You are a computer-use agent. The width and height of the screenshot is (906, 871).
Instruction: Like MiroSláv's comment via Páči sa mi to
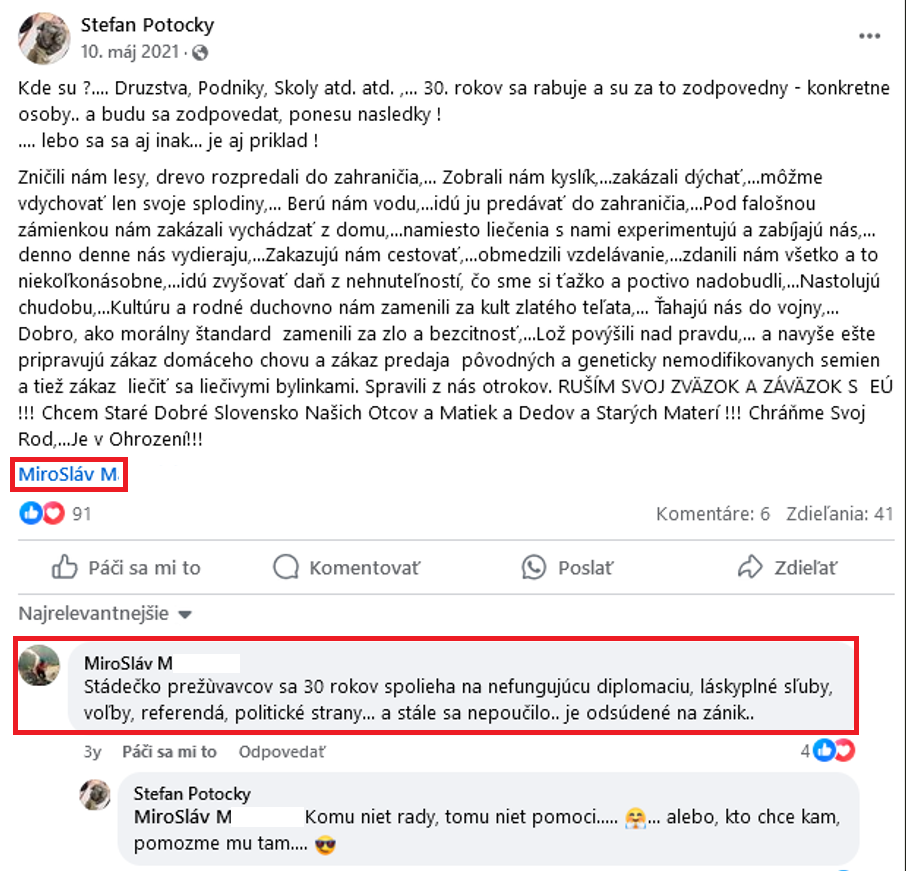point(169,751)
